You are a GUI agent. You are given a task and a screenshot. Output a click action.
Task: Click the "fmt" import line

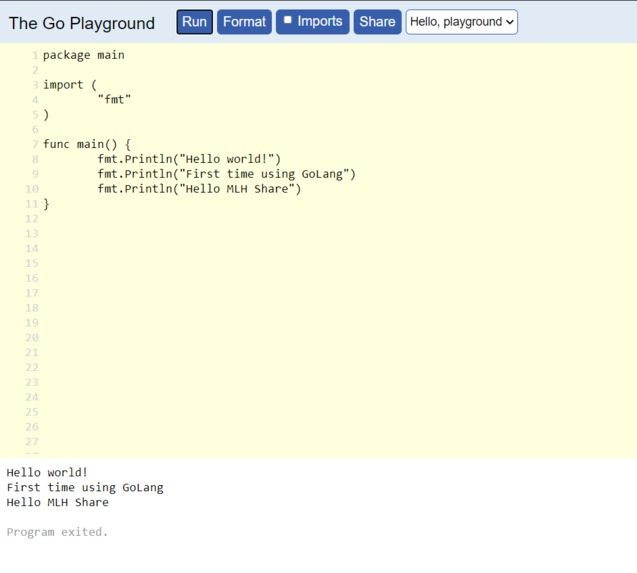point(114,100)
